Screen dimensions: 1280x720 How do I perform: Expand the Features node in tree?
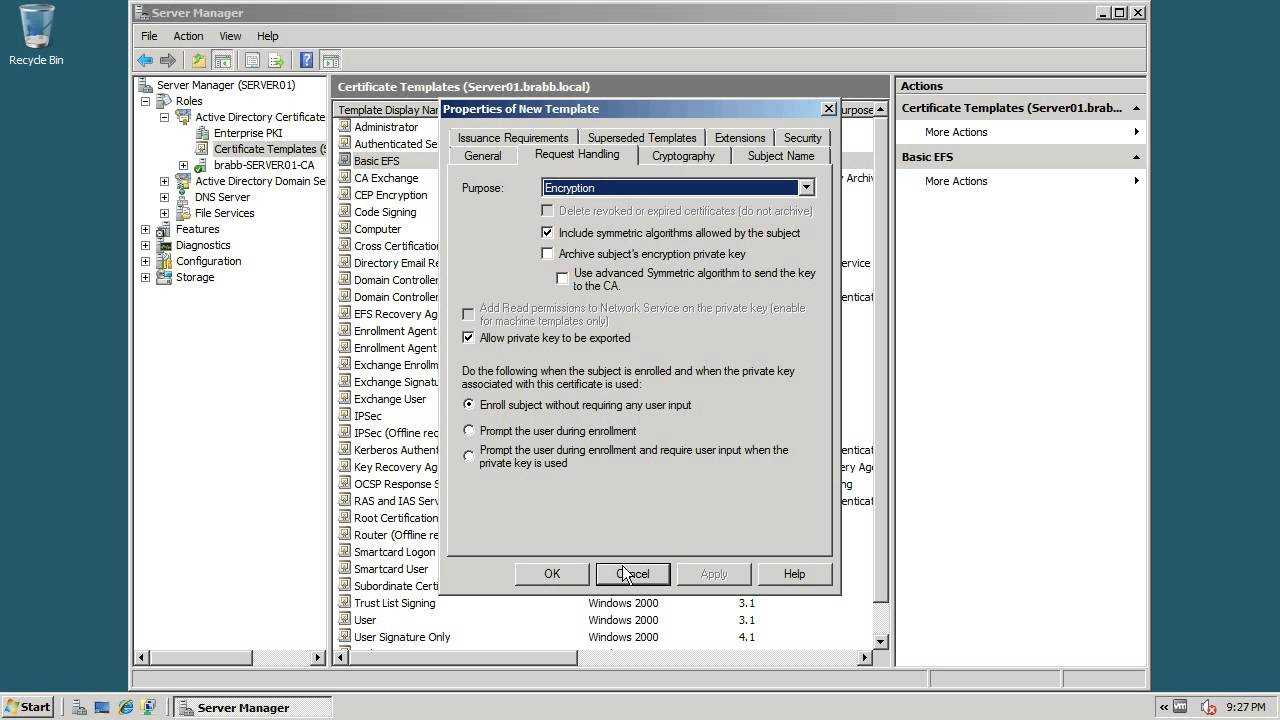click(146, 229)
